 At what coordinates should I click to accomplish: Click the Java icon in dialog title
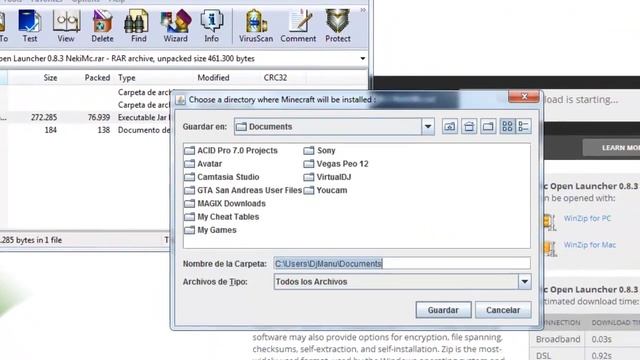click(180, 100)
